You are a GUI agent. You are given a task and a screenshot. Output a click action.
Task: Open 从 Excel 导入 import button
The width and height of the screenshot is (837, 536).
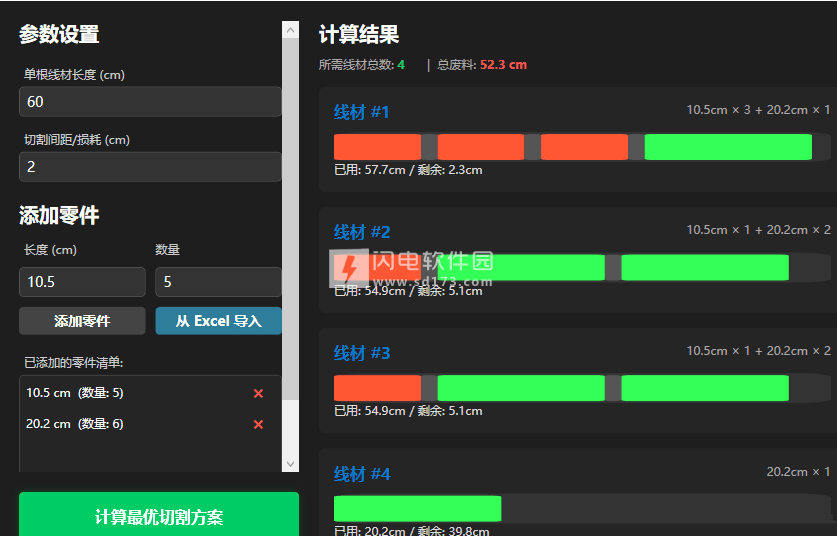(x=218, y=321)
